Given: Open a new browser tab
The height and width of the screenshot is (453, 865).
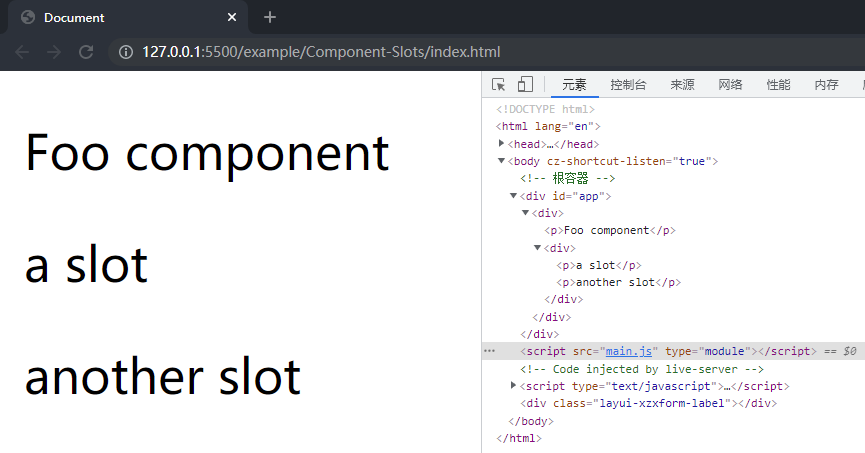Looking at the screenshot, I should (x=269, y=17).
